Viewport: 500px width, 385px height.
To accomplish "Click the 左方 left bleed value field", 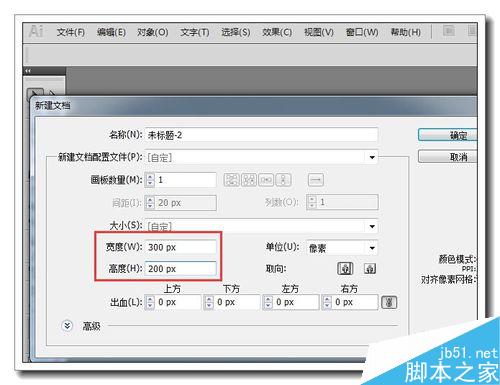I will click(x=296, y=302).
